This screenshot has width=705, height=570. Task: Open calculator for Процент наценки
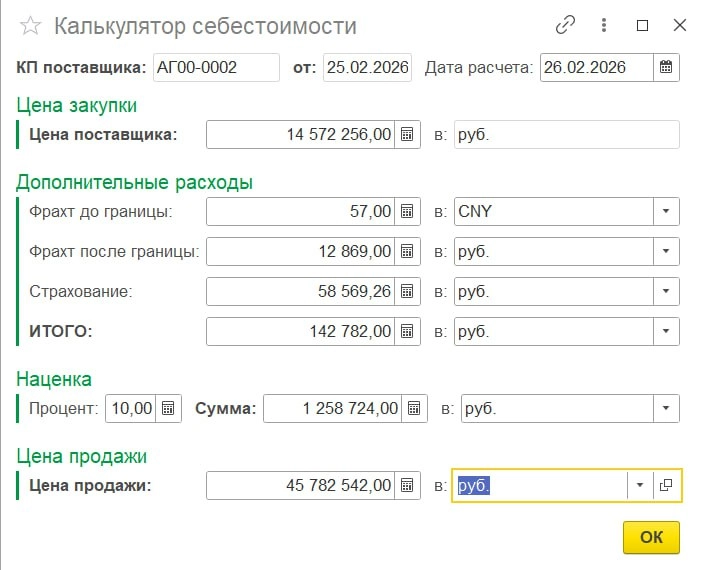[168, 408]
